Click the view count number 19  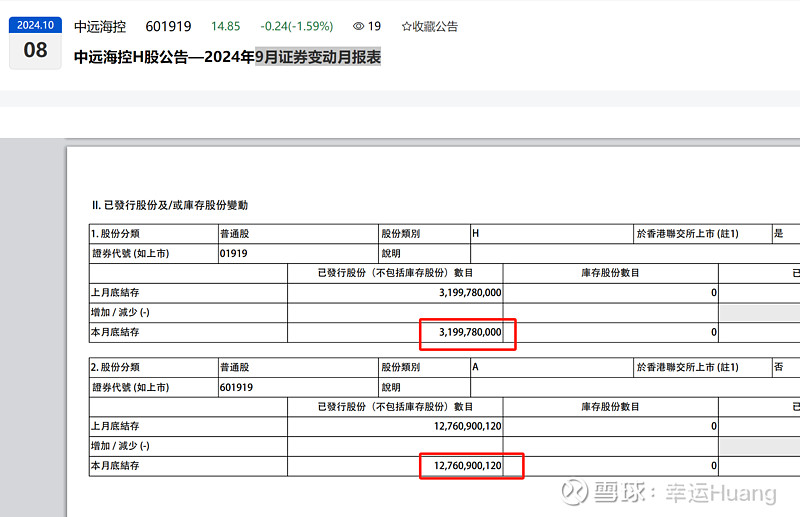pos(374,27)
